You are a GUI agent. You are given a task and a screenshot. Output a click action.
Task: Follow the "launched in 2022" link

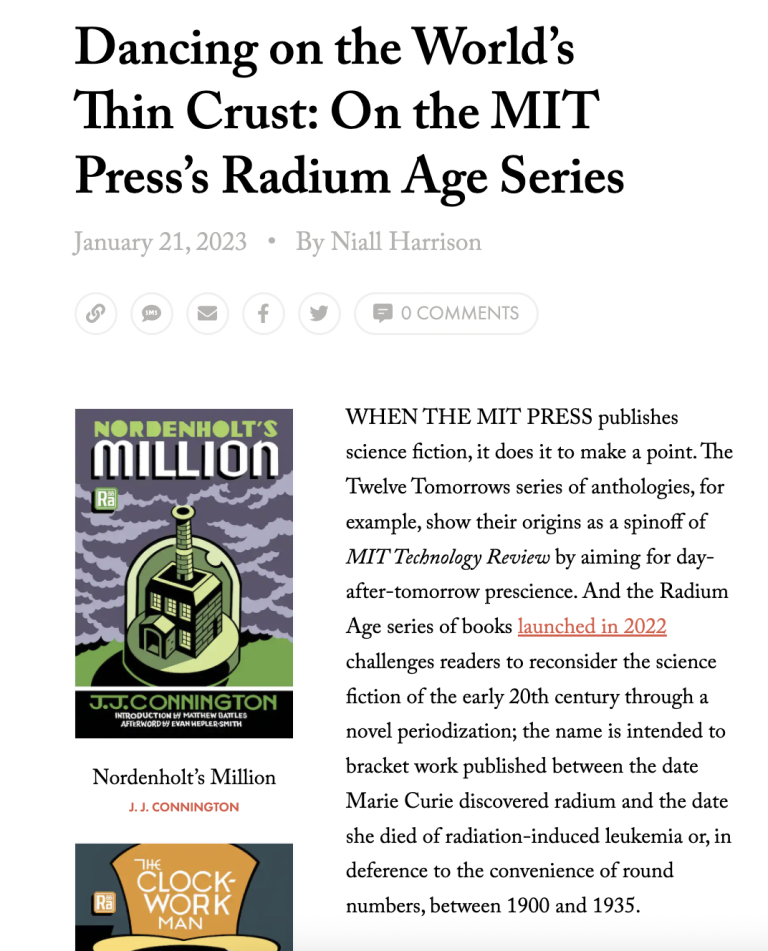(x=592, y=627)
